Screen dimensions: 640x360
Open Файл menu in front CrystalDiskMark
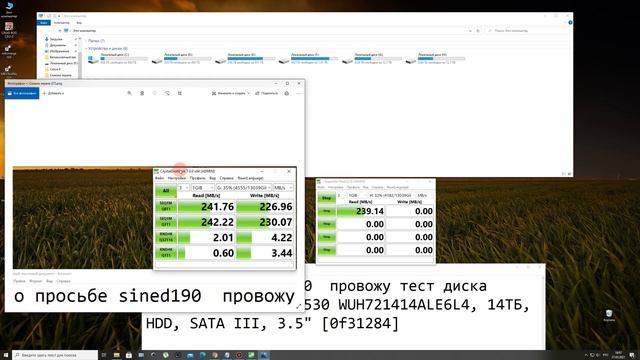[x=160, y=178]
